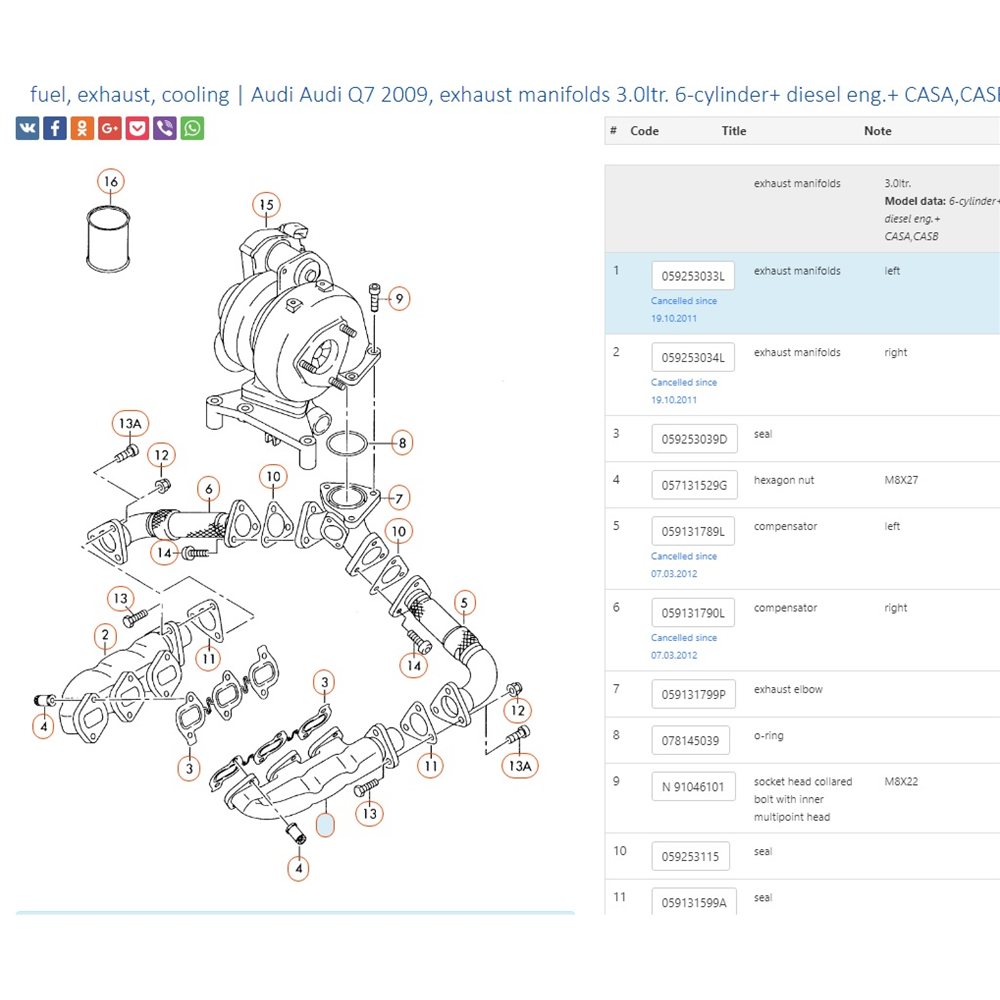Save the page to Pocket

tap(137, 128)
